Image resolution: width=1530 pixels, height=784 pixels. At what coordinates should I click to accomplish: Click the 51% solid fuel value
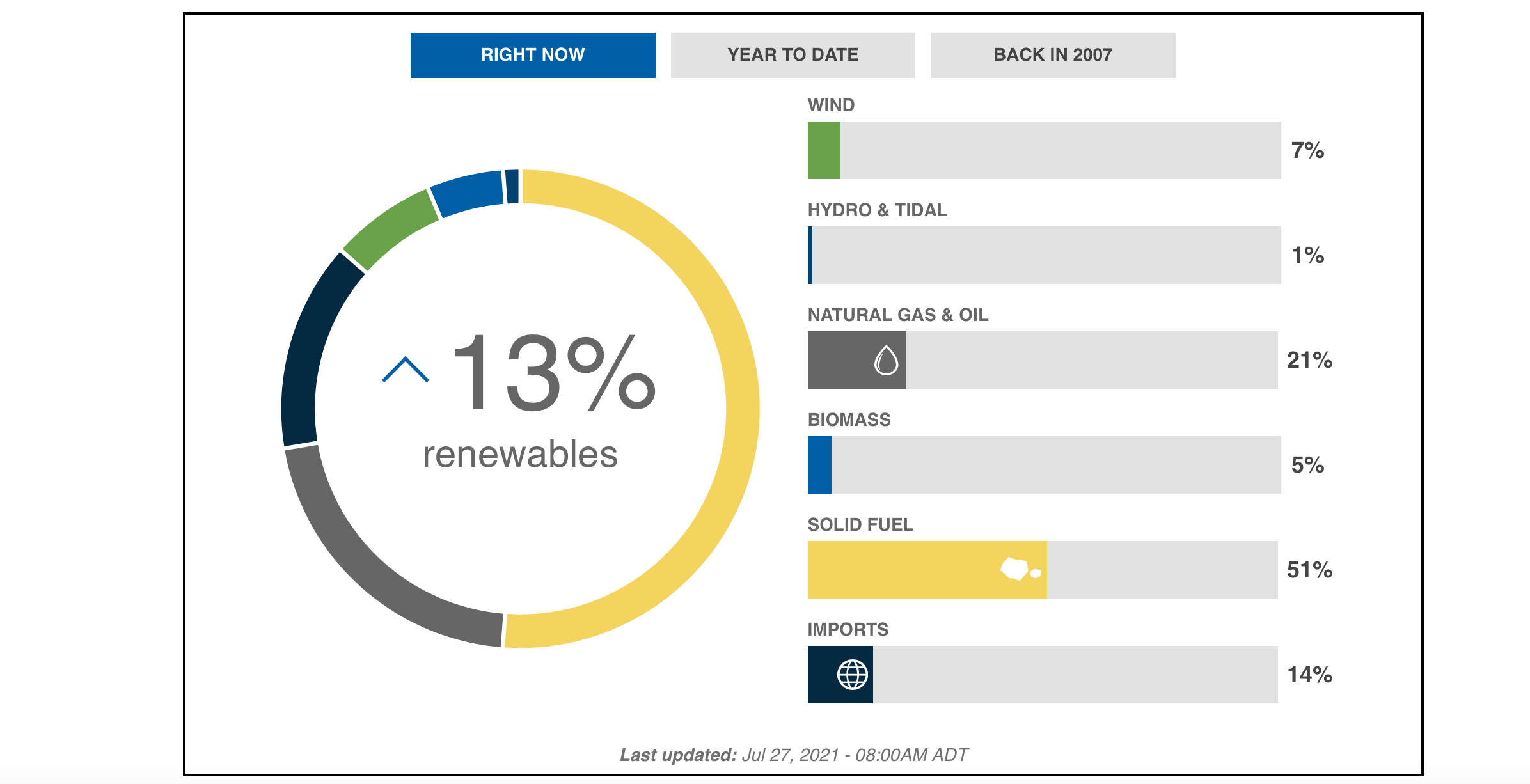[1309, 570]
